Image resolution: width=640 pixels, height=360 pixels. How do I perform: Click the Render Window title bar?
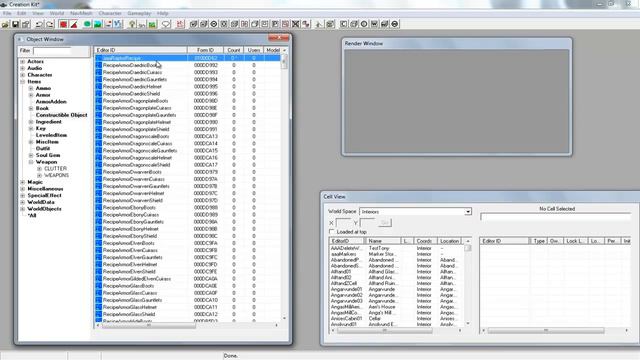point(457,43)
